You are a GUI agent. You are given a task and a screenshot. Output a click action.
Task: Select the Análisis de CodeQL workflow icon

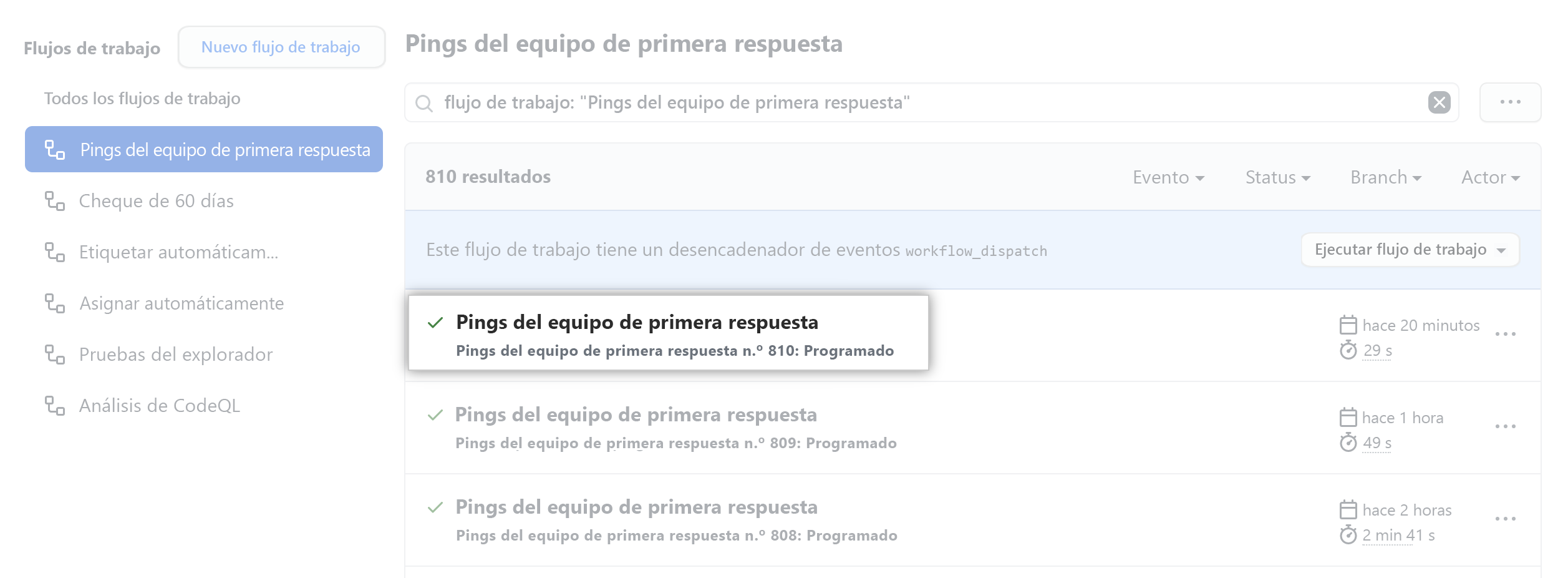57,406
